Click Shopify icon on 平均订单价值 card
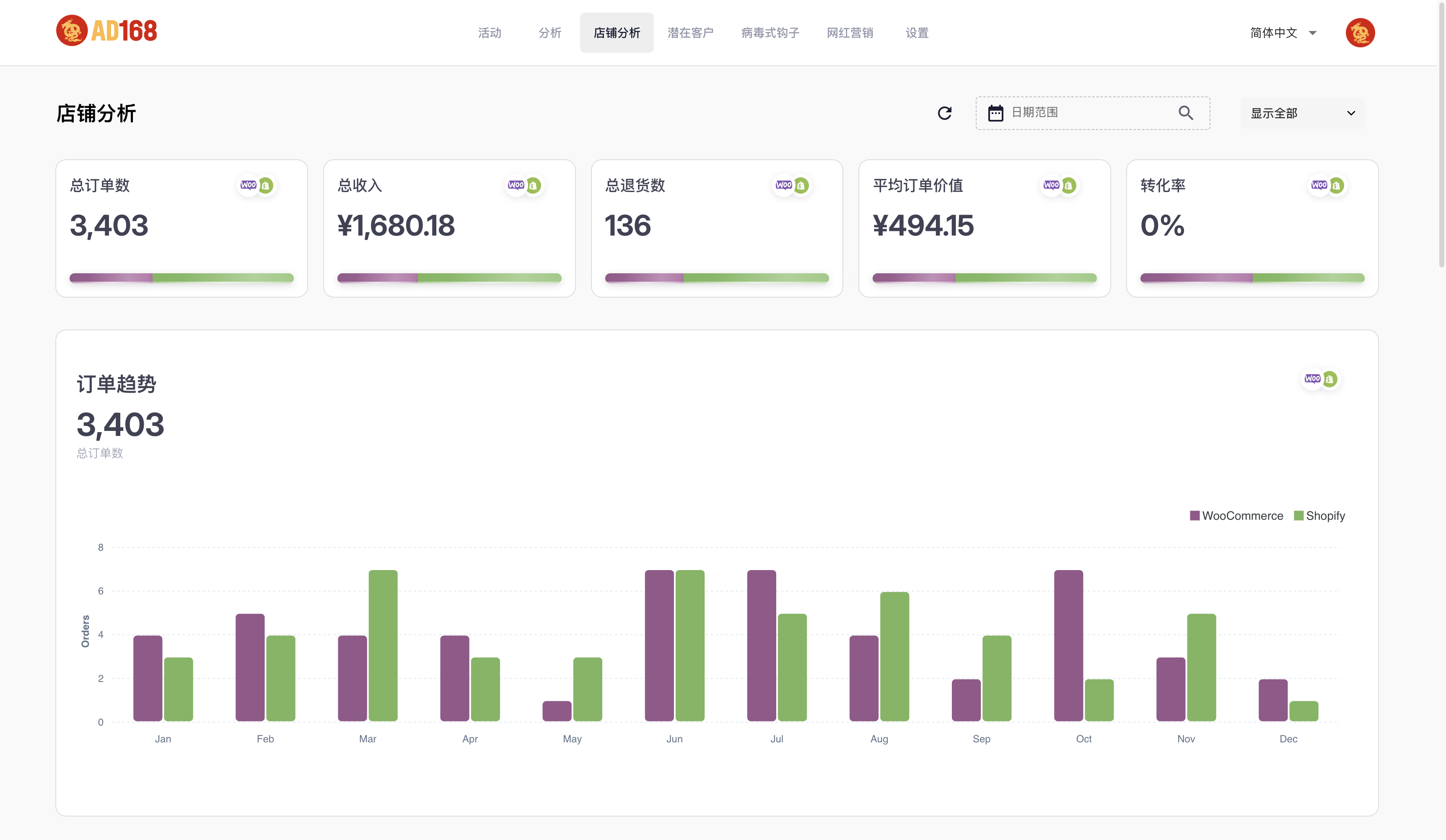 pos(1068,185)
